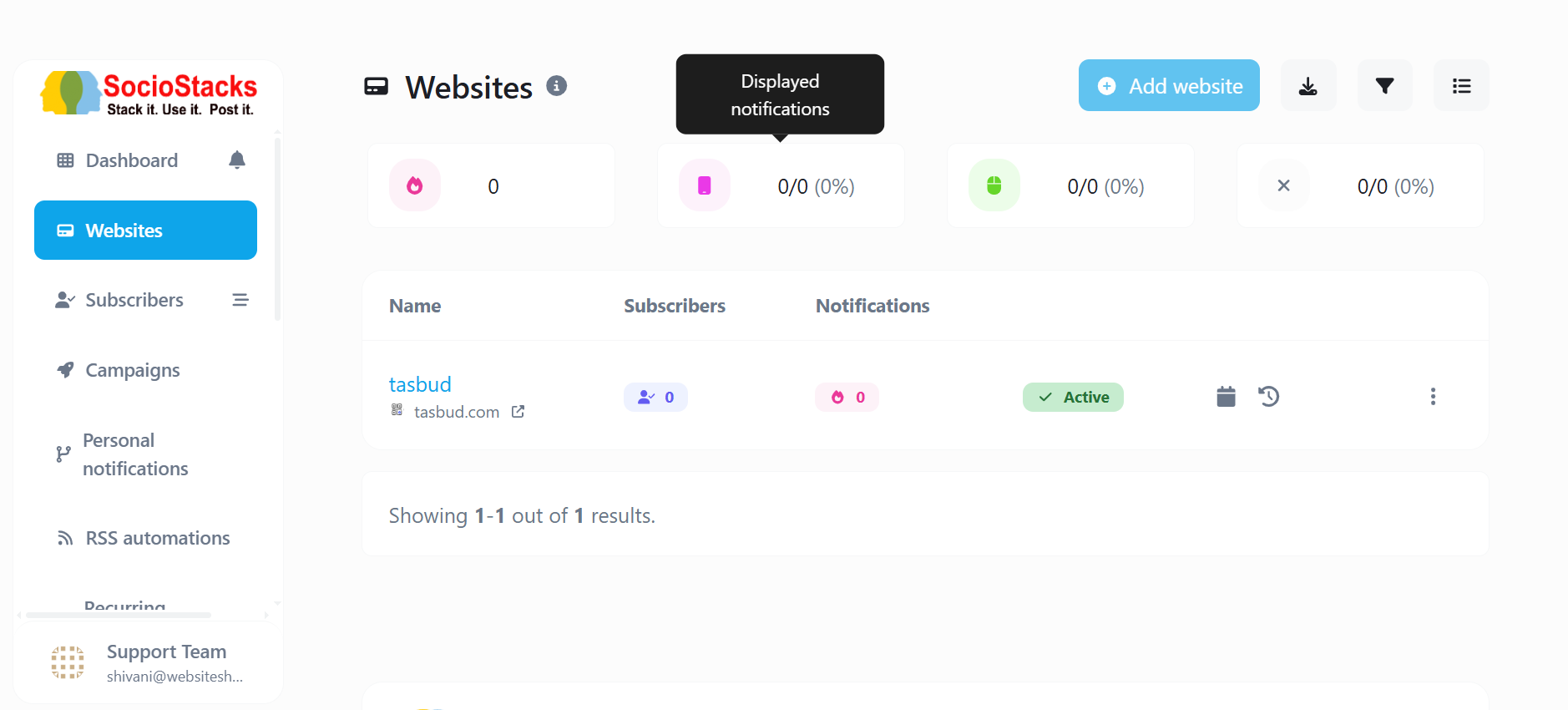Open the three-dot menu for tasbud
The image size is (1568, 710).
coord(1433,397)
